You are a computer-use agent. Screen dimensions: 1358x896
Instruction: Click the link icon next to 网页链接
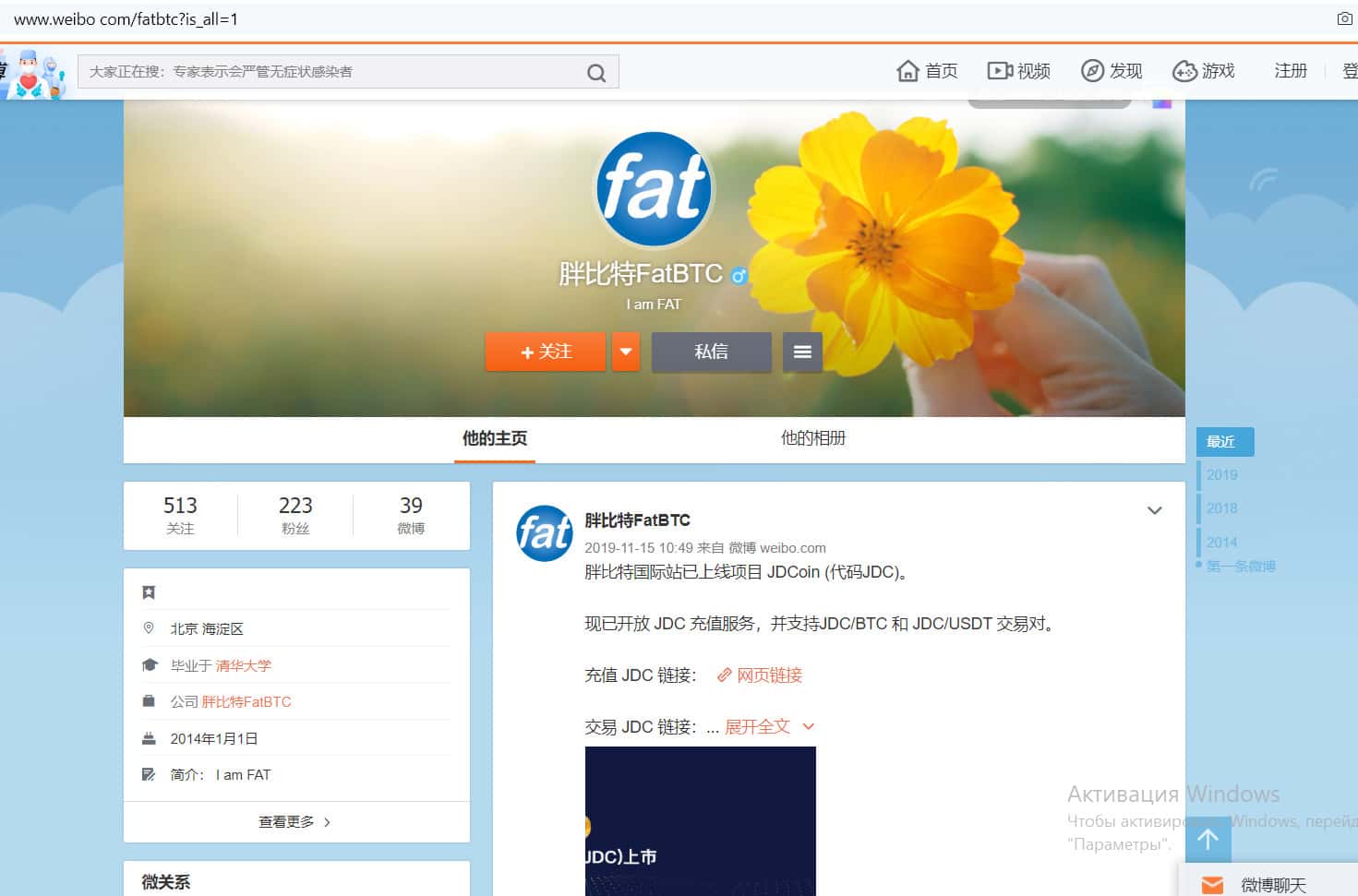[x=725, y=675]
